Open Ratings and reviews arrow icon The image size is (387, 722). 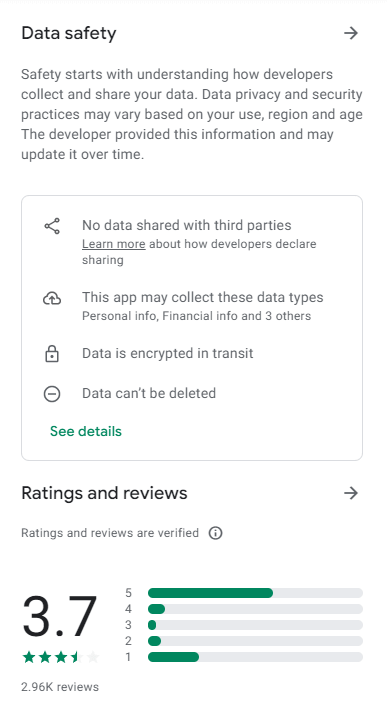click(x=351, y=493)
